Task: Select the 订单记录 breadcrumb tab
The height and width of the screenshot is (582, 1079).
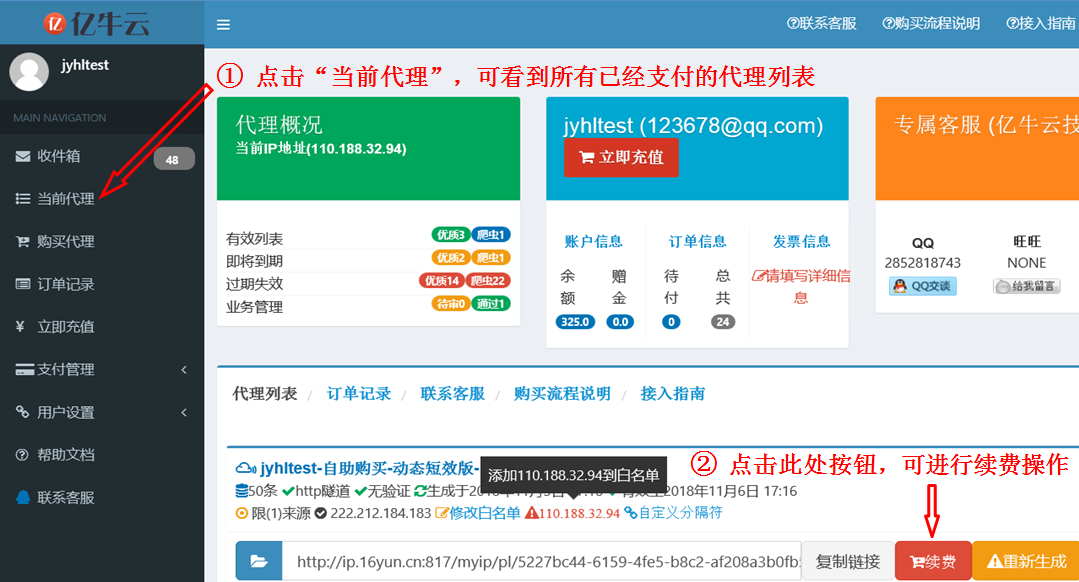Action: point(359,394)
